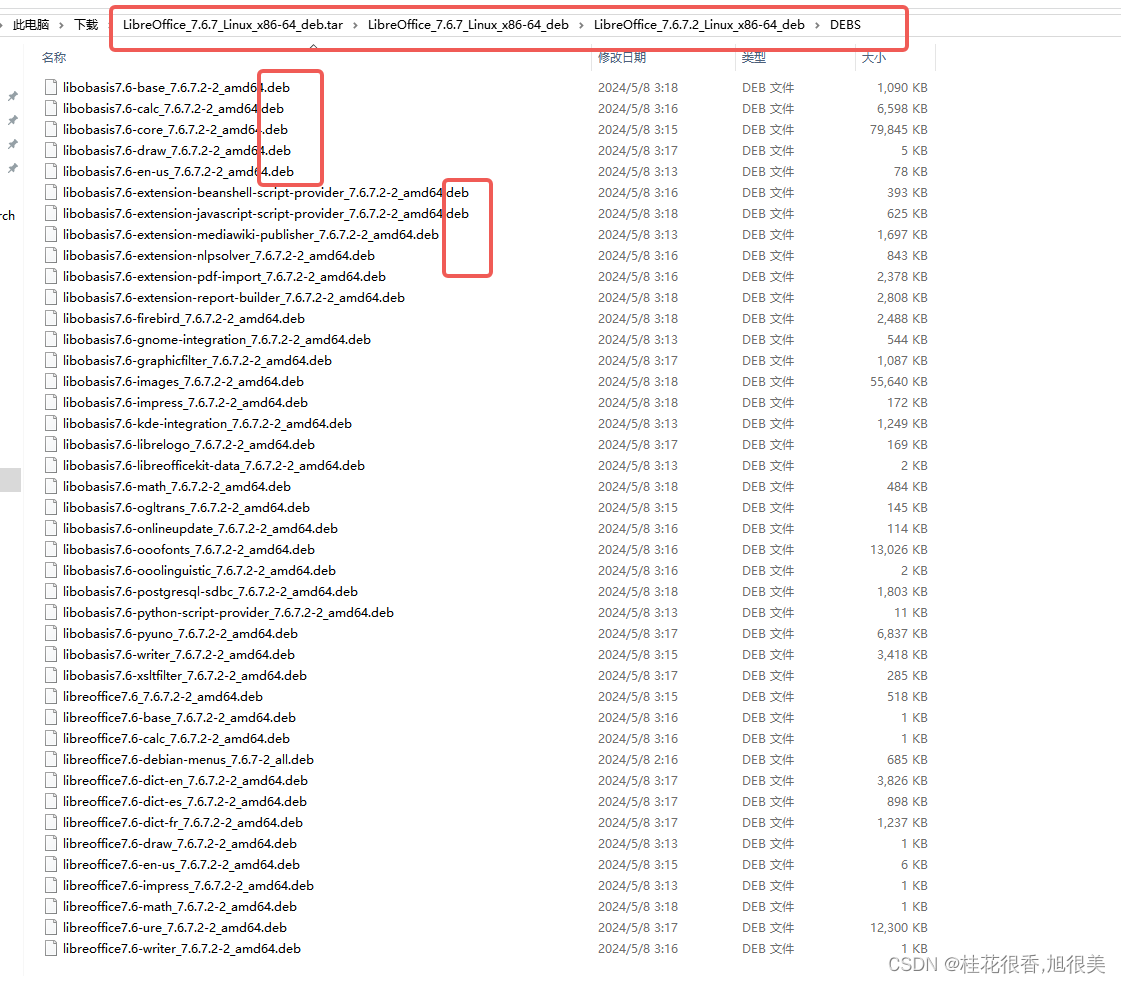Screen dimensions: 1121x983
Task: Click the file icon of libobasis7.6-draw_7.6.7.2-2_amd64.deb
Action: tap(51, 150)
